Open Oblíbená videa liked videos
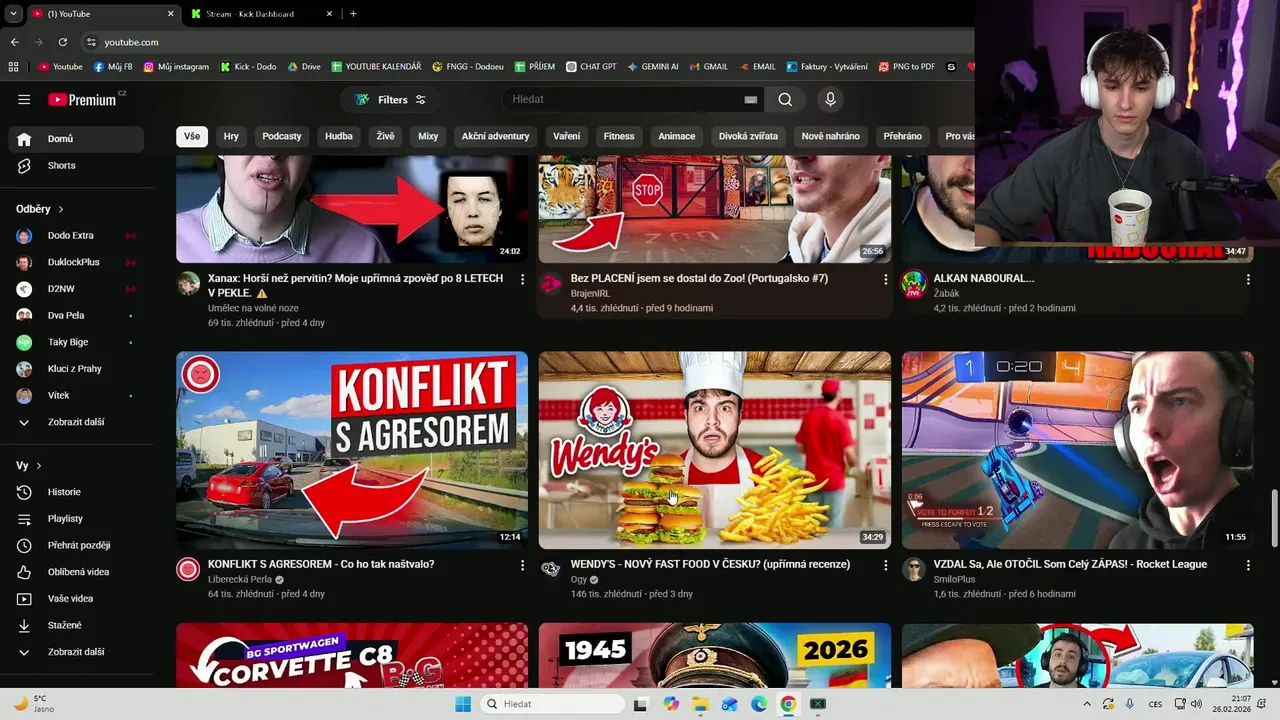The height and width of the screenshot is (720, 1280). [x=76, y=572]
